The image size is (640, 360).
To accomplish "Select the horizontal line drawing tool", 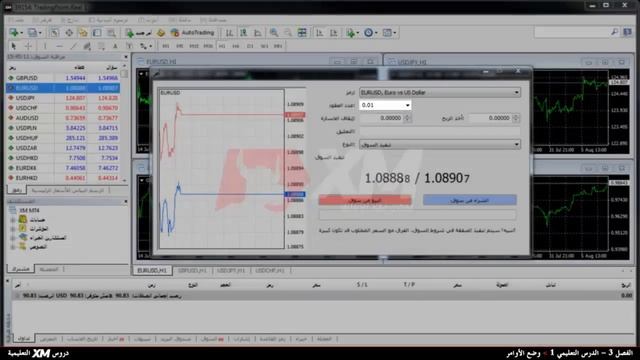I will [59, 46].
